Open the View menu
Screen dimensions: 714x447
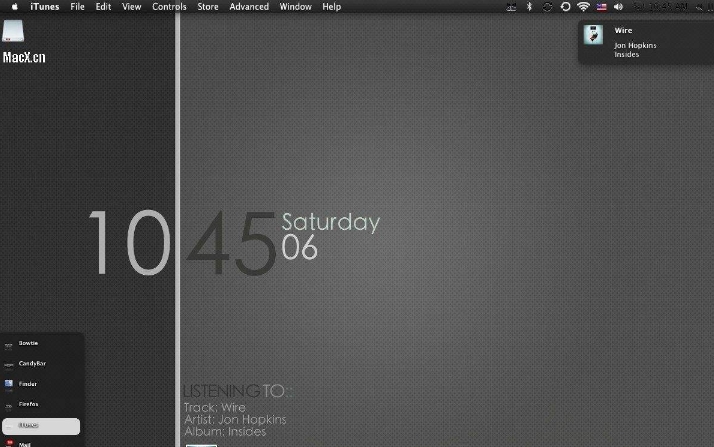point(132,7)
